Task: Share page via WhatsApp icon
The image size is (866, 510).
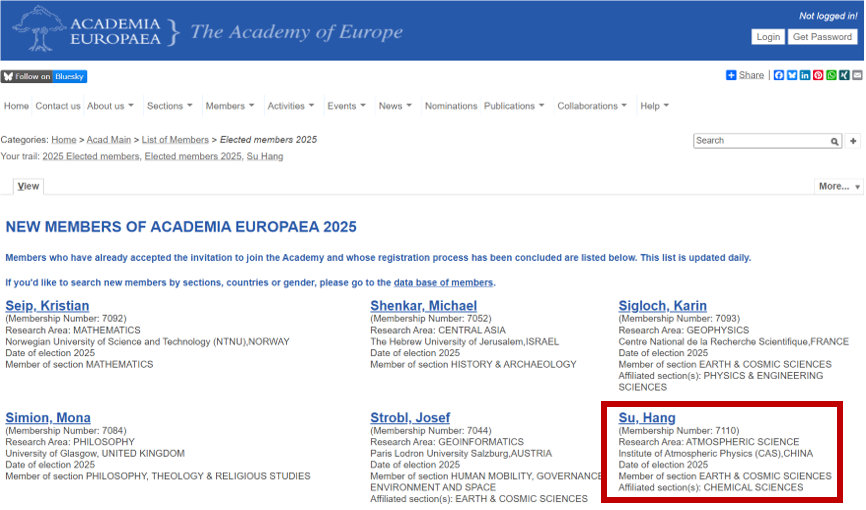Action: [831, 76]
